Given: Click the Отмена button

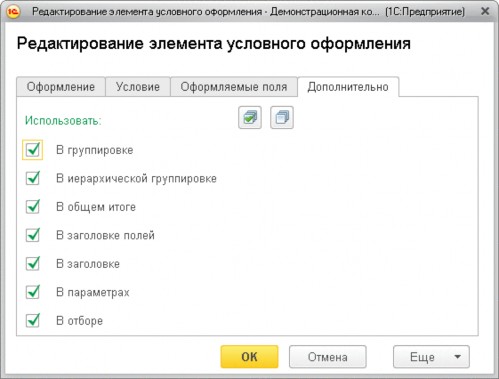Looking at the screenshot, I should tap(328, 357).
